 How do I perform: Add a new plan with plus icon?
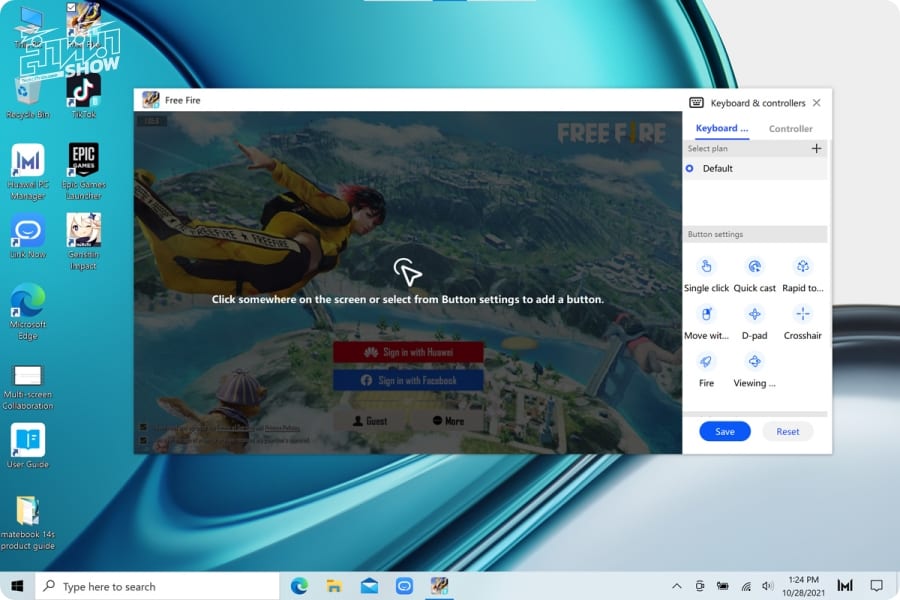click(x=816, y=149)
